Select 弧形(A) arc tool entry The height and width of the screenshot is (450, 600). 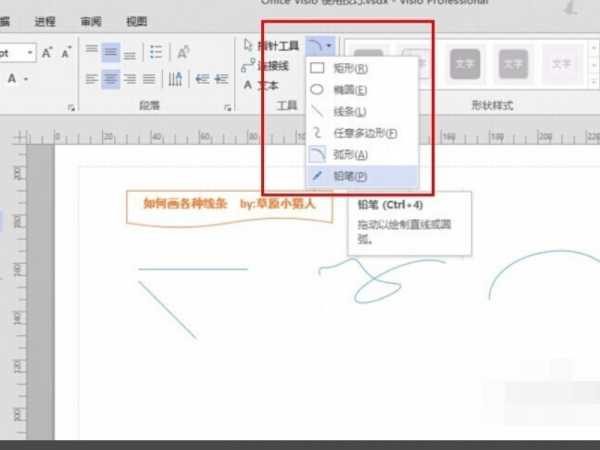click(x=362, y=155)
